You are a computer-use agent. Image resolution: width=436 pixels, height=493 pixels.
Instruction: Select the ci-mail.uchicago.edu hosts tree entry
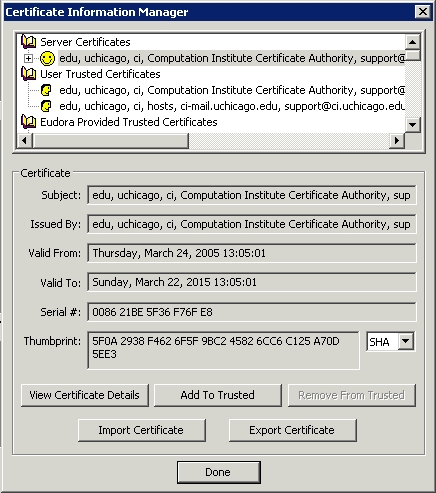[232, 106]
